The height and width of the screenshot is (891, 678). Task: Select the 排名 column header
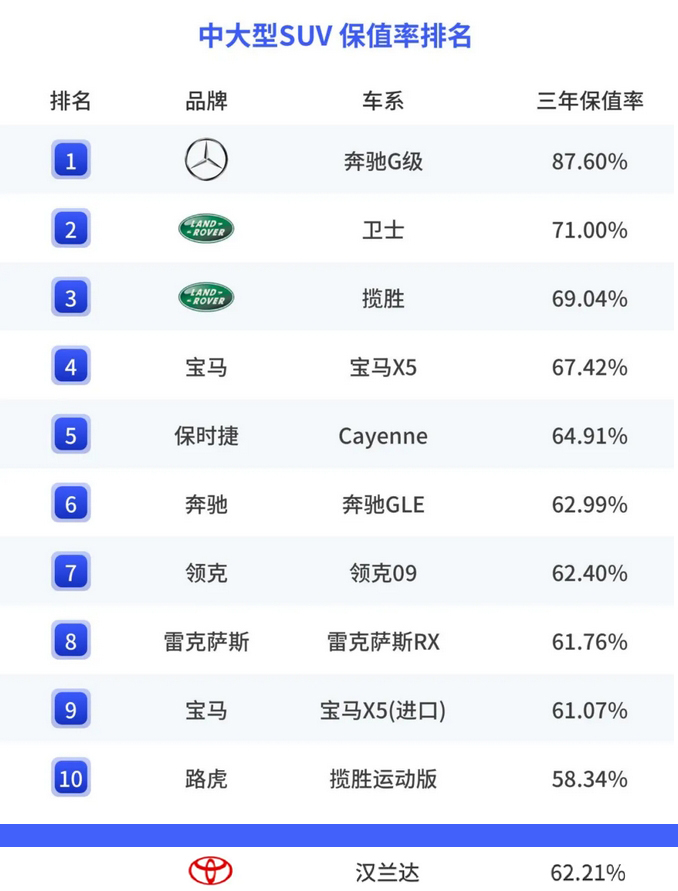(x=70, y=101)
